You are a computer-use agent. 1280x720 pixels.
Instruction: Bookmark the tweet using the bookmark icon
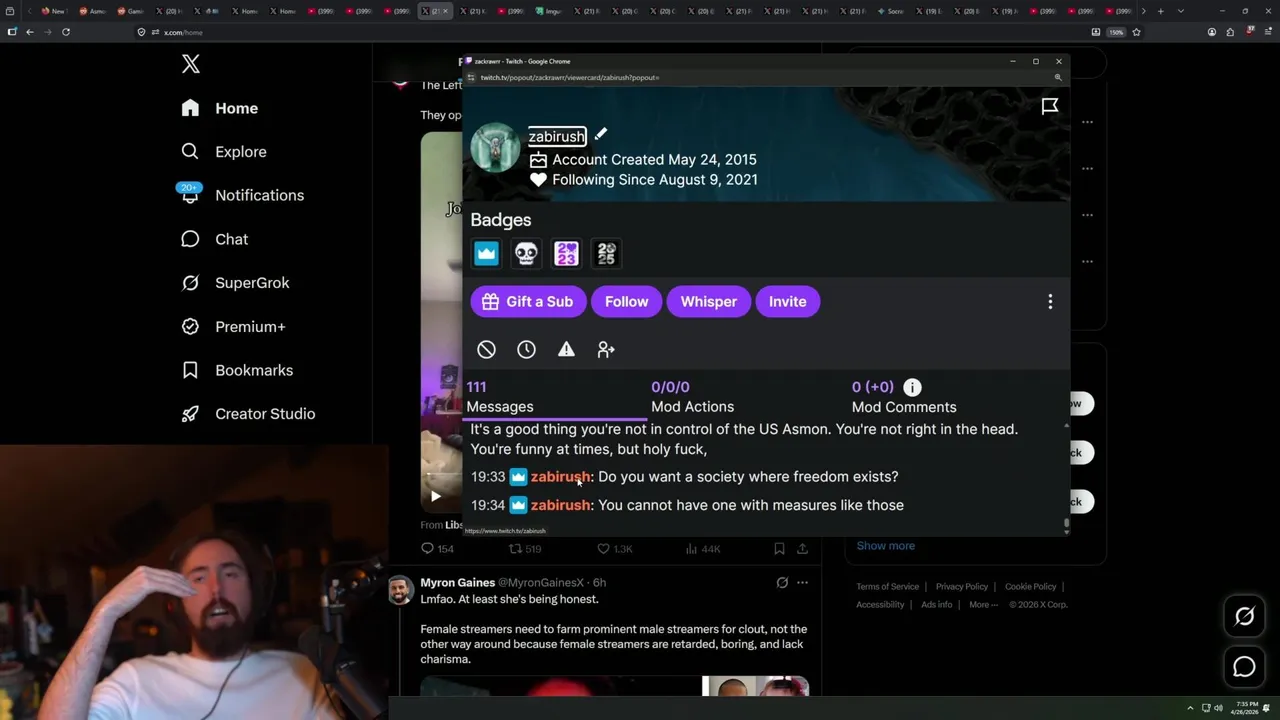pos(779,548)
